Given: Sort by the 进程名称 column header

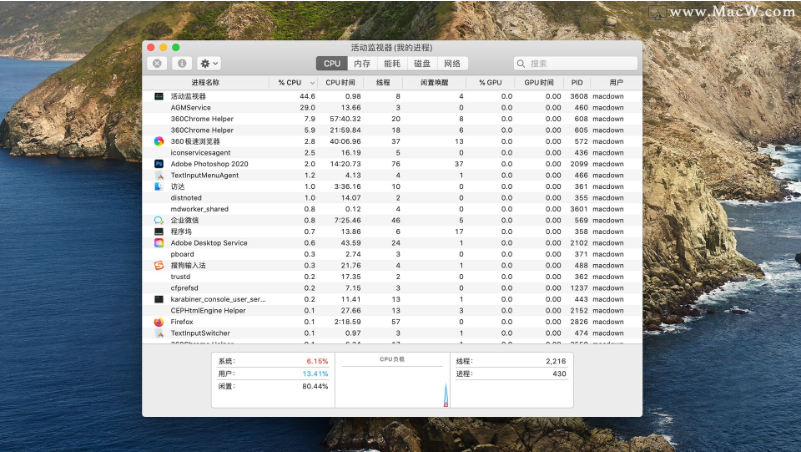Looking at the screenshot, I should tap(205, 82).
